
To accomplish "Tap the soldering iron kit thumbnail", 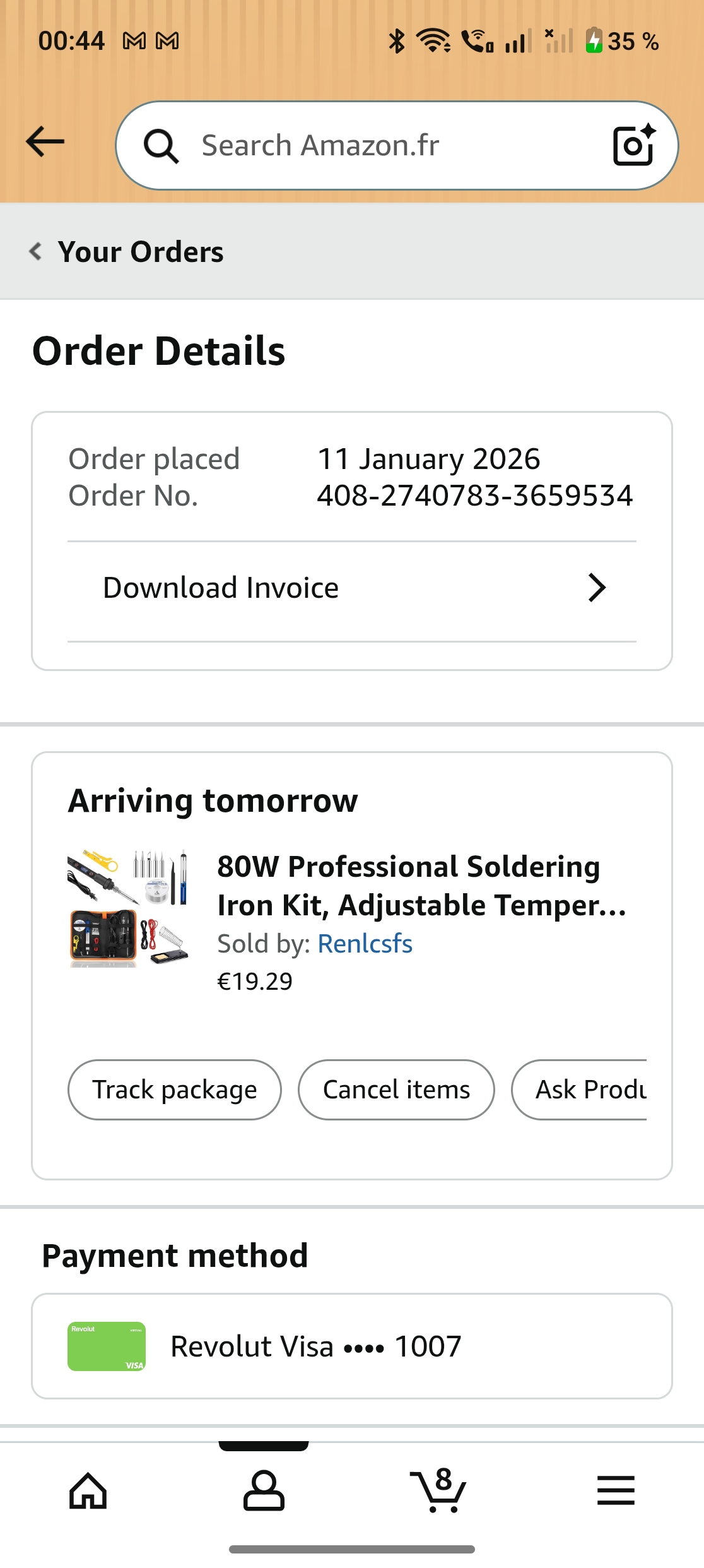I will click(128, 908).
